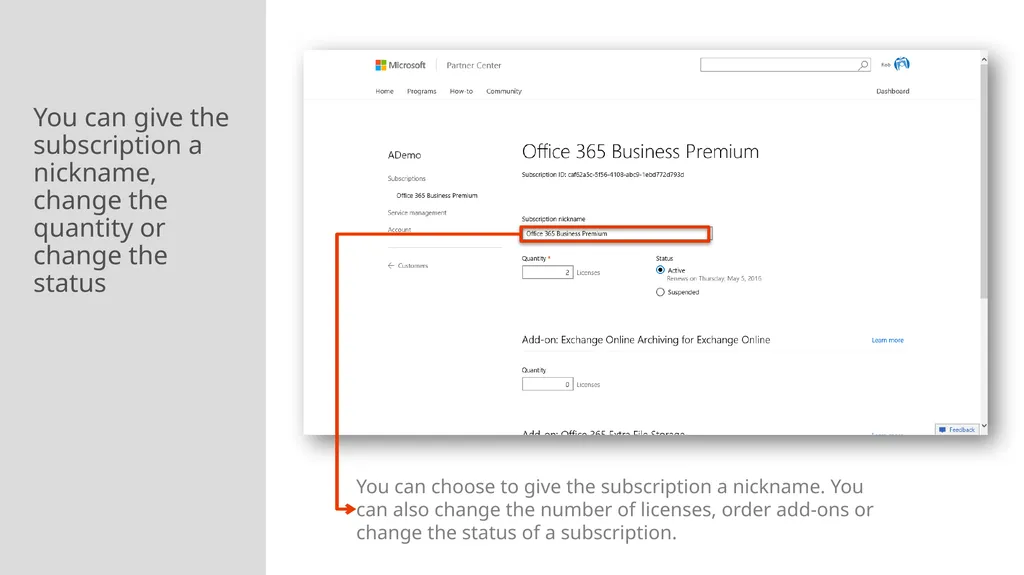Select Office 365 Business Premium in sidebar
The height and width of the screenshot is (575, 1024).
(x=437, y=195)
